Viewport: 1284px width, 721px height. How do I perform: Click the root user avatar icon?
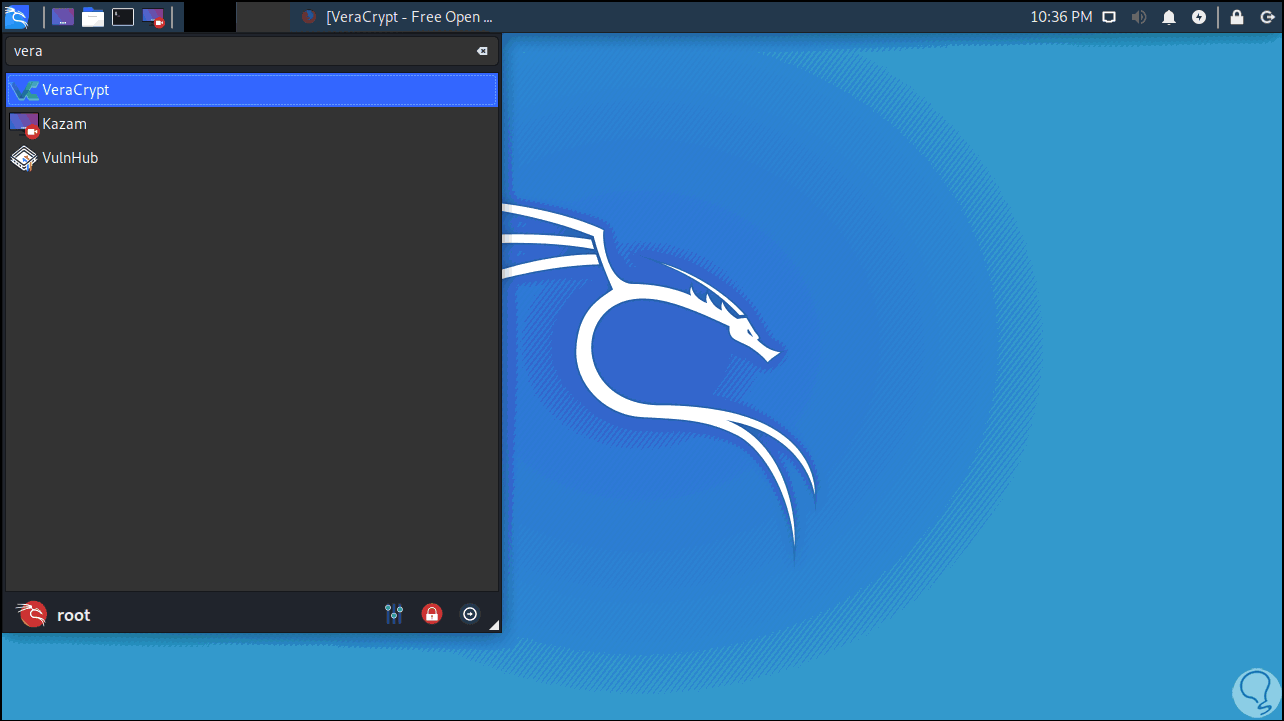tap(32, 614)
